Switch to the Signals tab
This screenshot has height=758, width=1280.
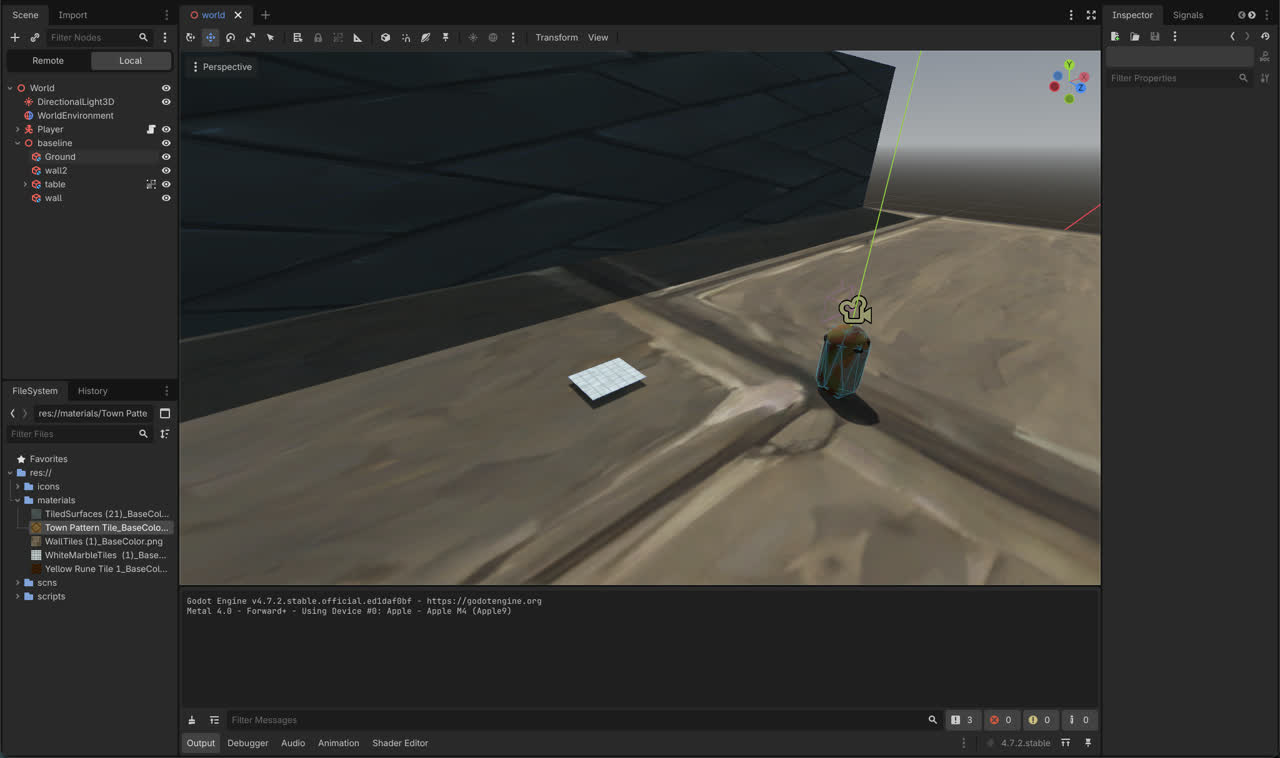point(1188,15)
